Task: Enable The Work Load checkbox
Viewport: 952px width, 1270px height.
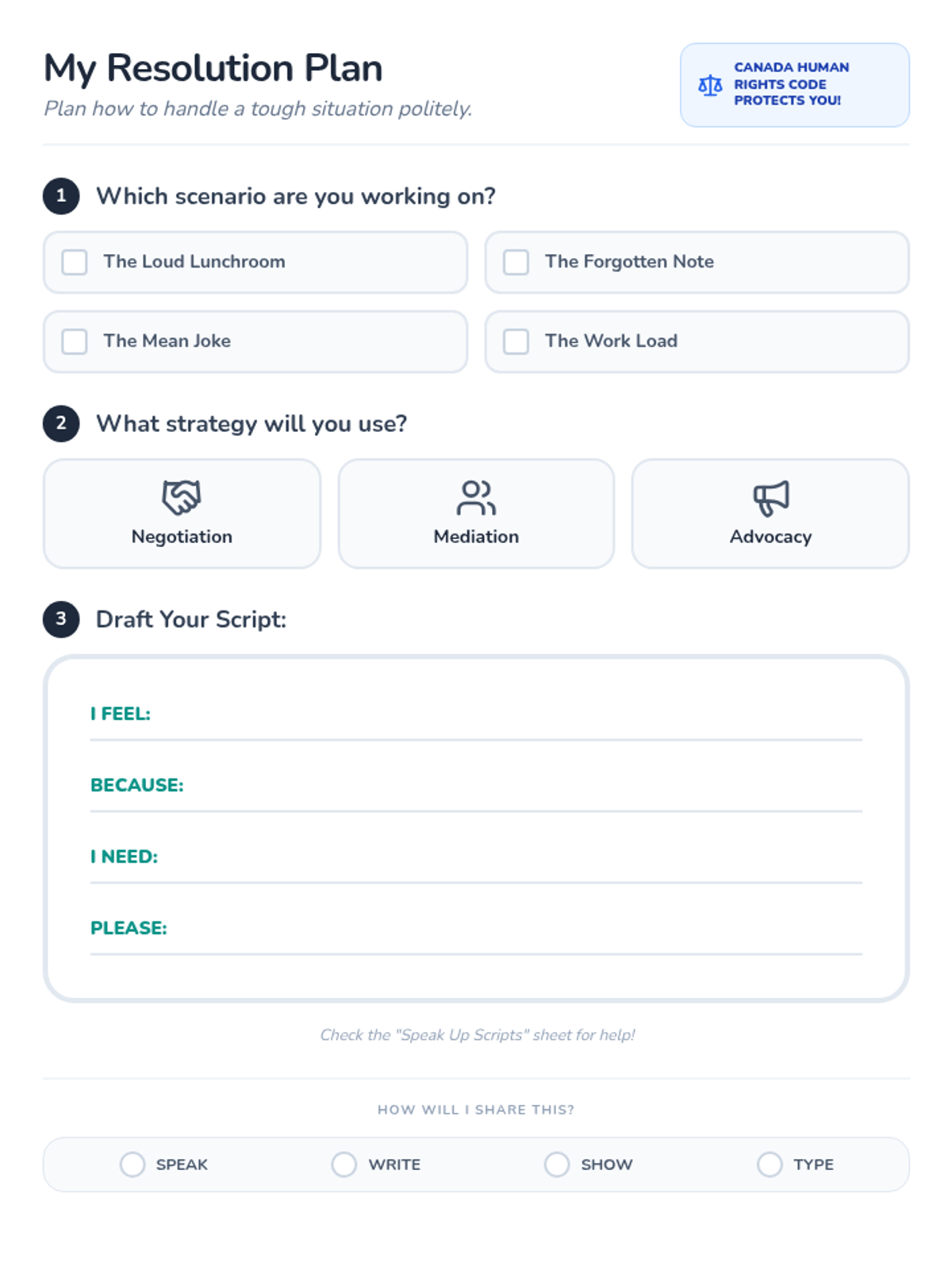Action: pyautogui.click(x=516, y=341)
